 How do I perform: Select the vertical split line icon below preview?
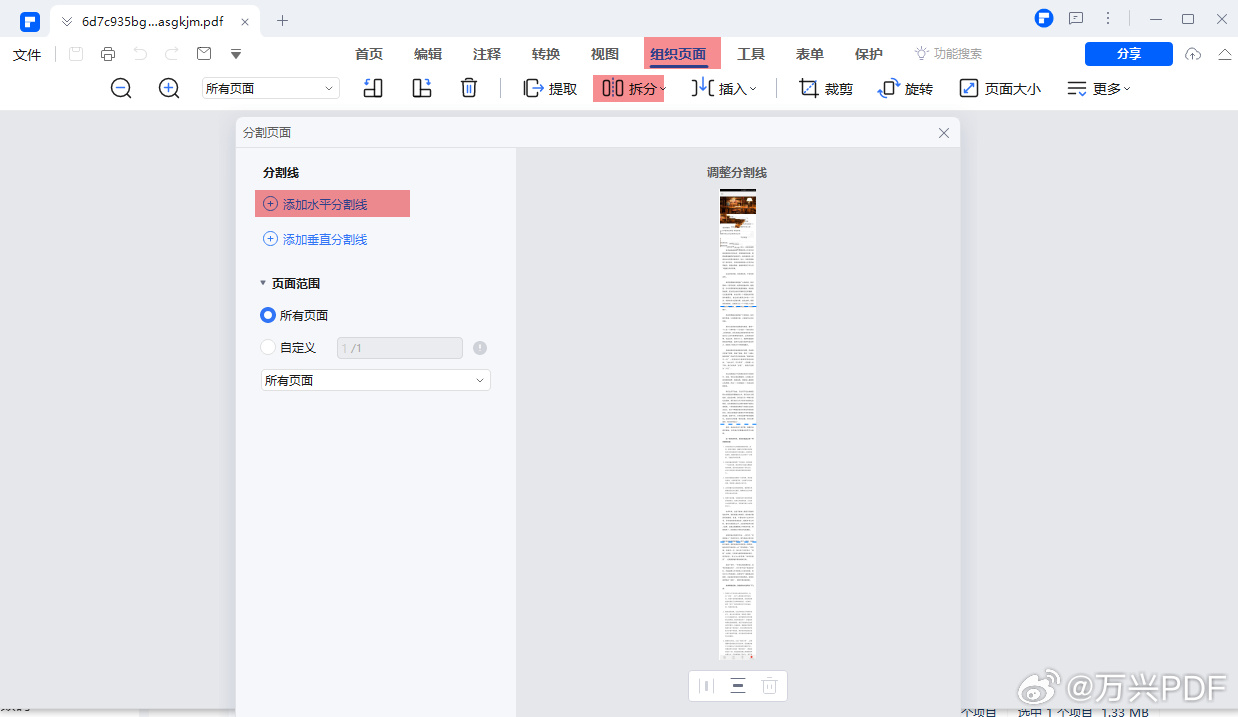pos(705,686)
